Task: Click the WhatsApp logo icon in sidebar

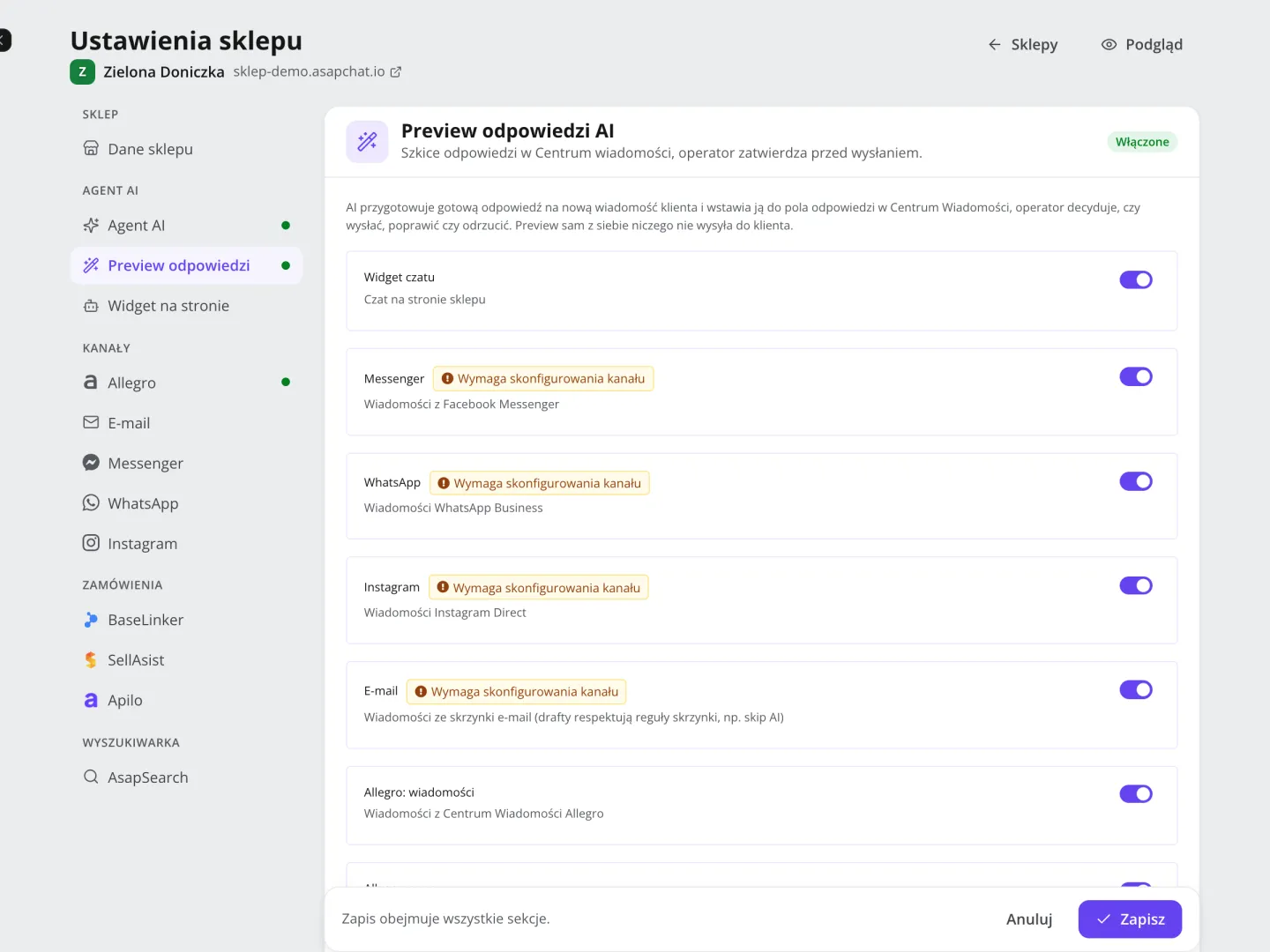Action: tap(91, 502)
